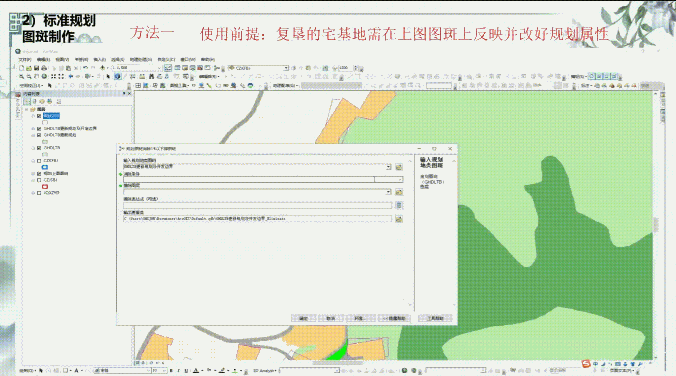This screenshot has height=376, width=676.
Task: Click List By Visibility icon
Action: [42, 101]
